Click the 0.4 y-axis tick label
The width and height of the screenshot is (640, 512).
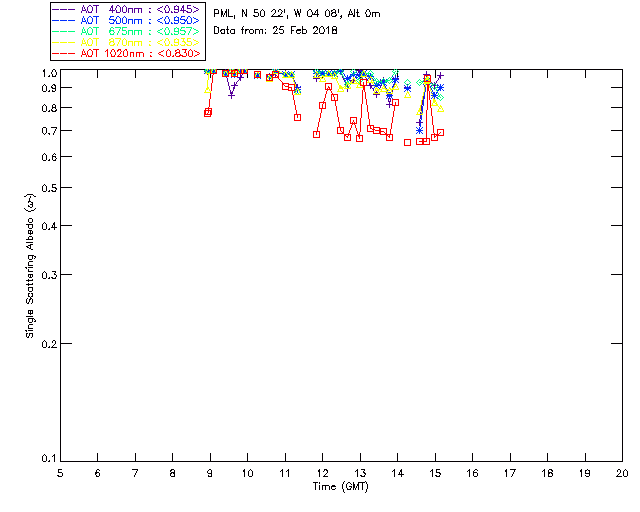[49, 226]
